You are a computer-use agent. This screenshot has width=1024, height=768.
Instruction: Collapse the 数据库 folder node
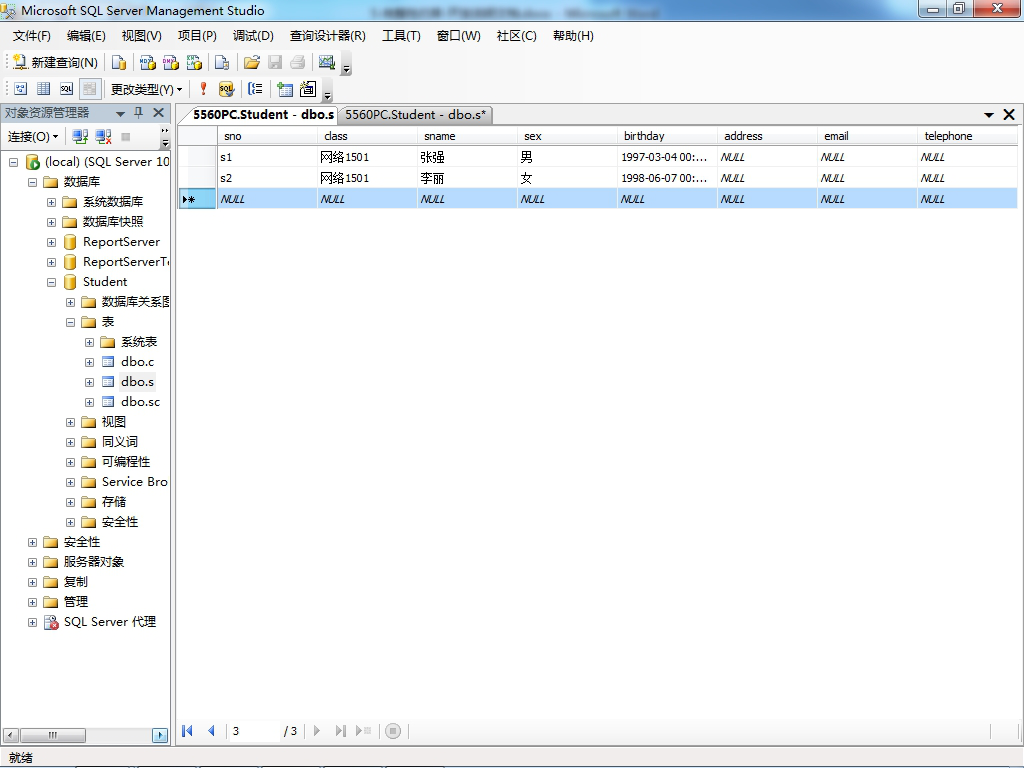(x=32, y=182)
